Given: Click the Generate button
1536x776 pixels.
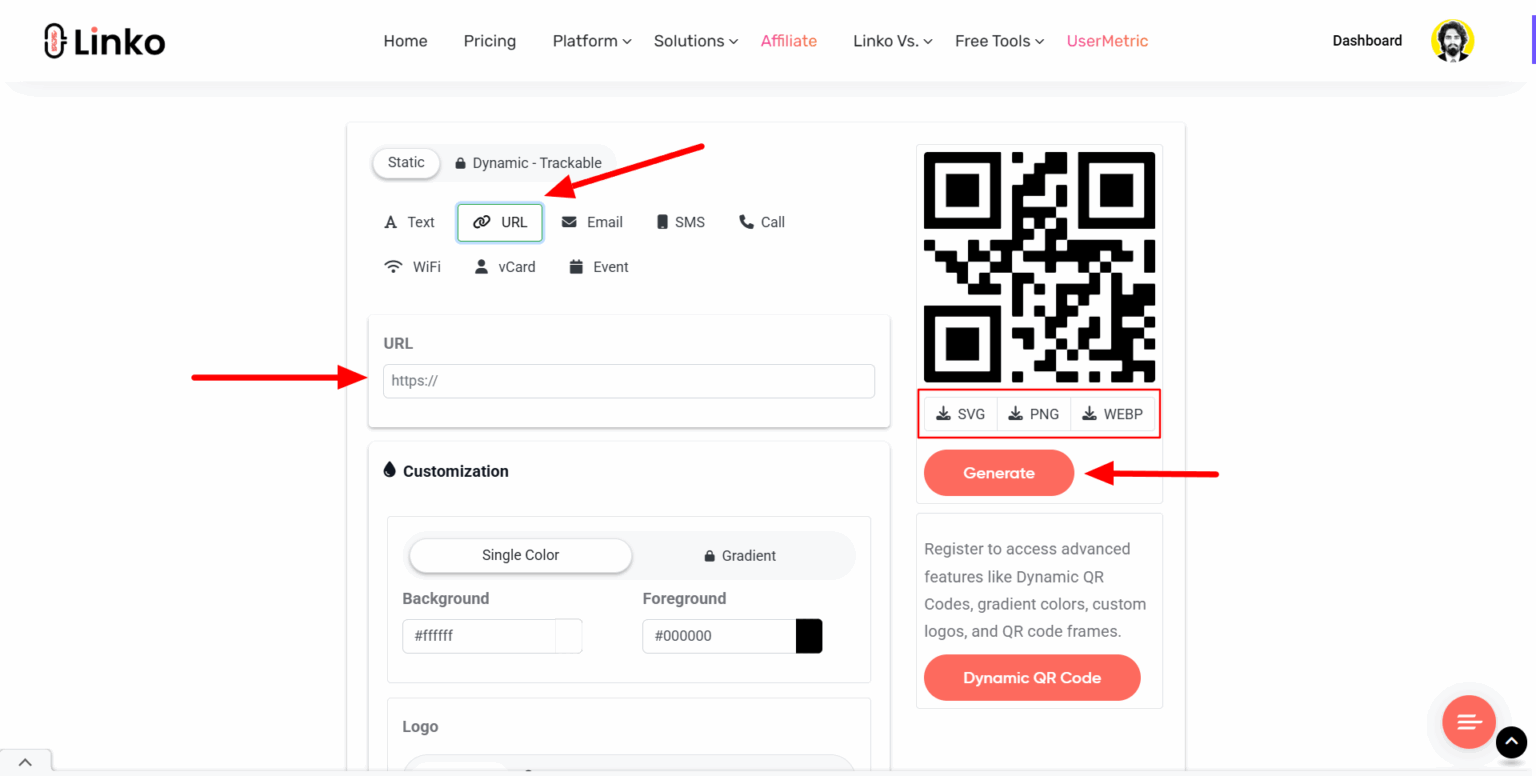Looking at the screenshot, I should click(x=998, y=472).
